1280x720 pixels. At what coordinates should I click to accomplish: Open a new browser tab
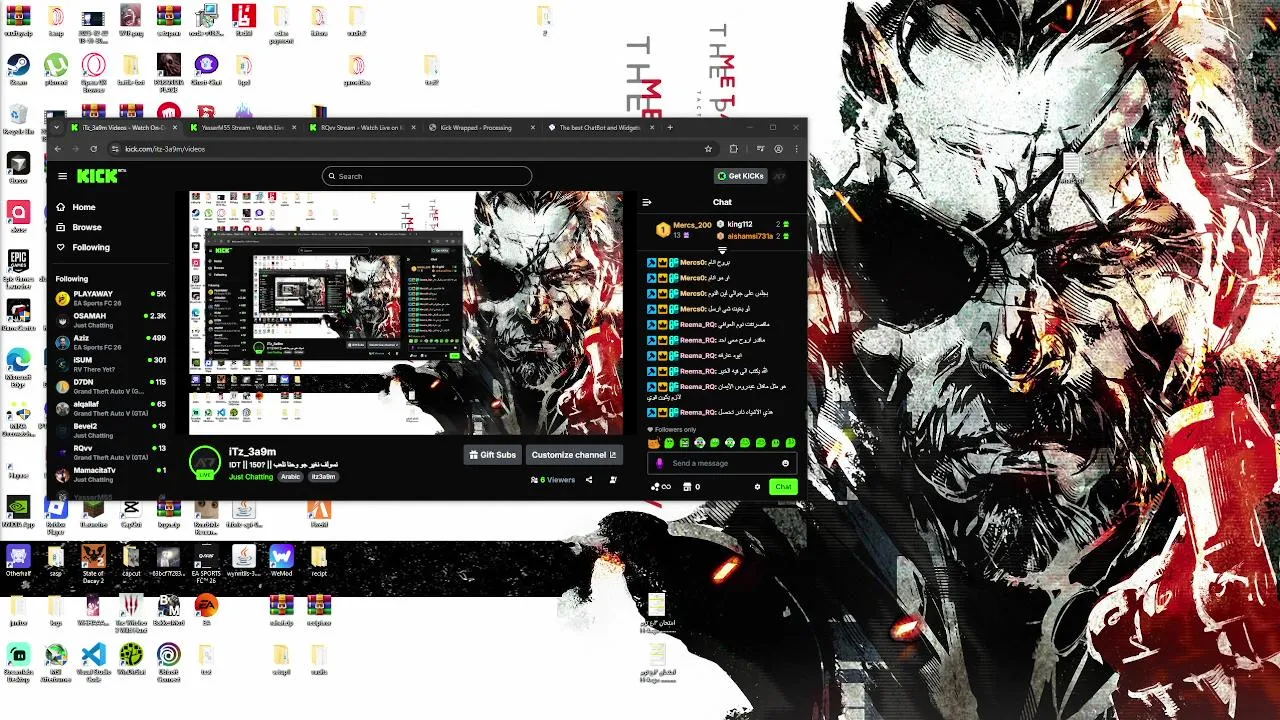(x=670, y=127)
